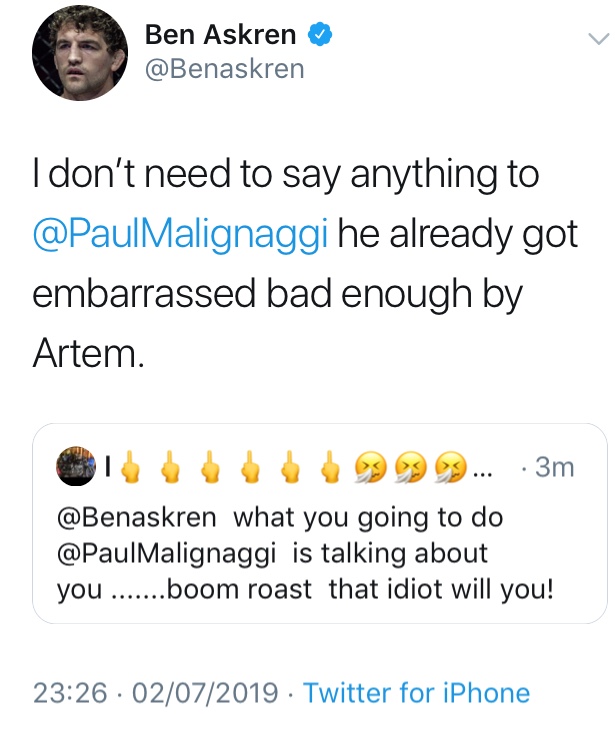Open the quoted tweet card

click(x=320, y=523)
